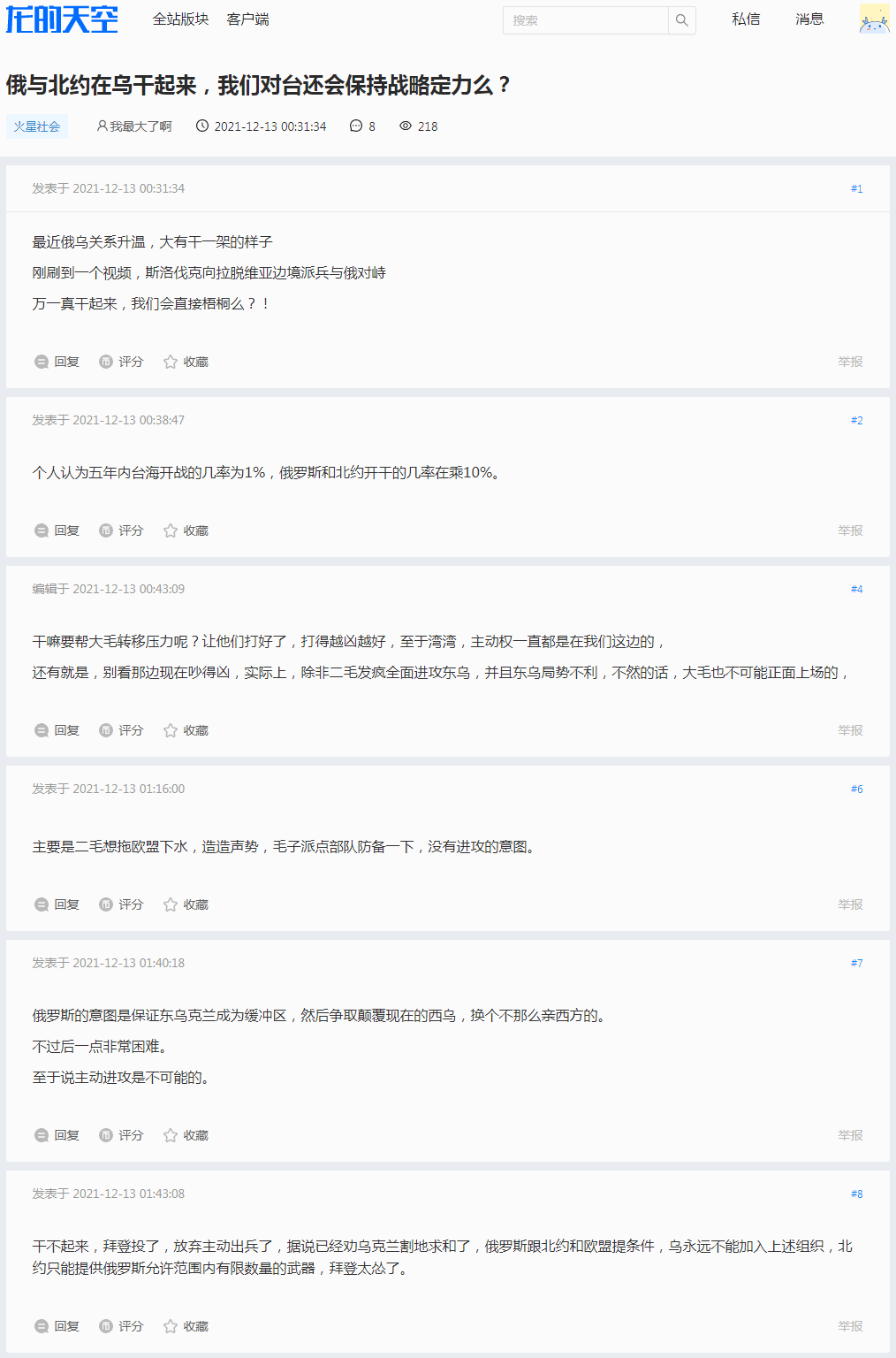Click timestamp 发表于 2021-12-13 01:43:08
This screenshot has height=1358, width=896.
pos(109,1194)
